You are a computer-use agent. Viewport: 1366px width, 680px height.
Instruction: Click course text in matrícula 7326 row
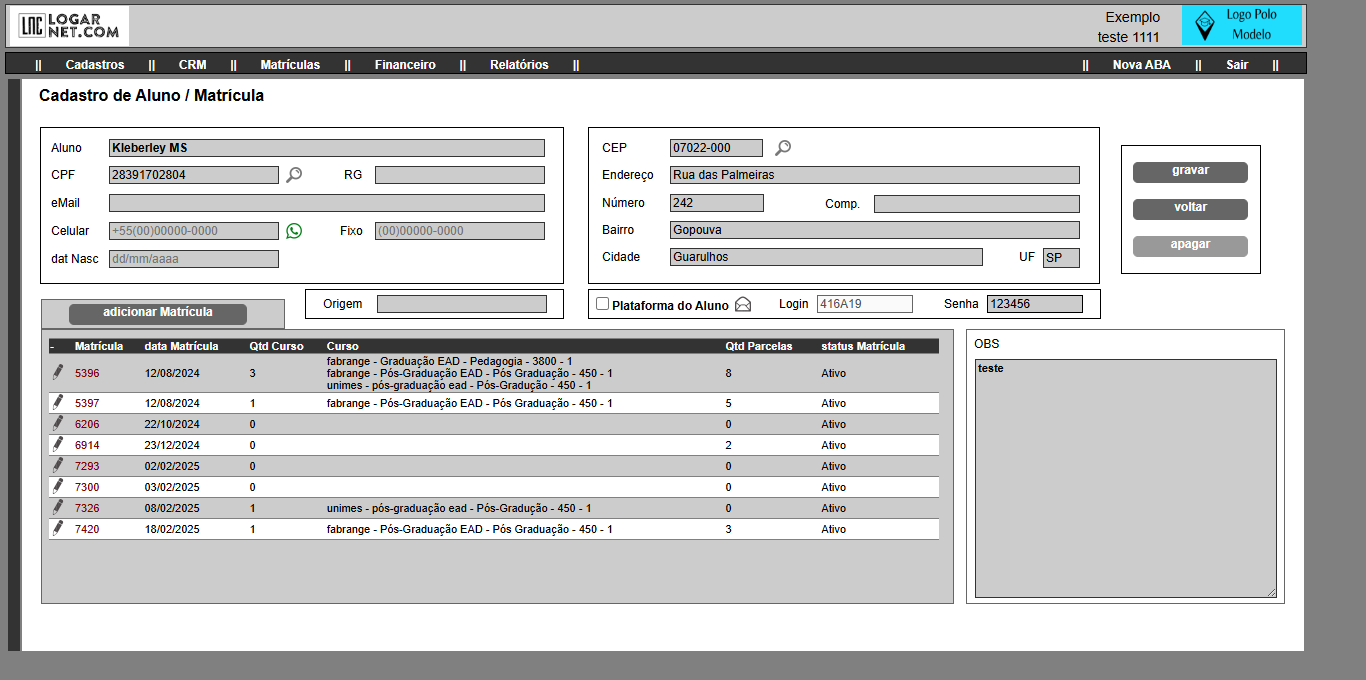pos(459,509)
